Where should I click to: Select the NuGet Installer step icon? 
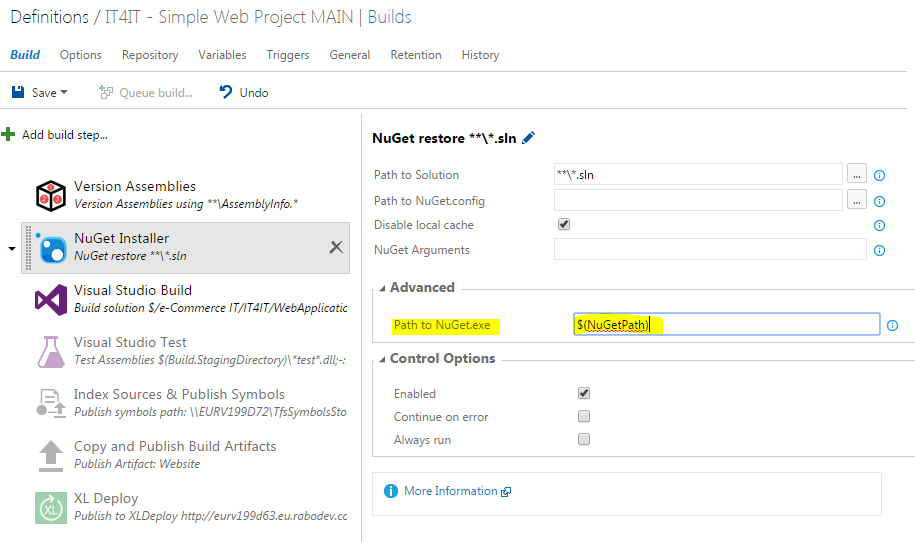point(52,248)
